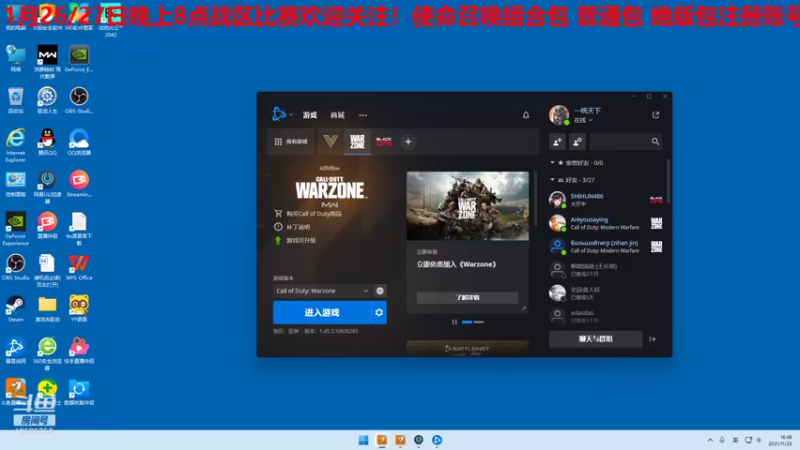The image size is (800, 450).
Task: Open GeForce Experience desktop shortcut
Action: pos(15,229)
